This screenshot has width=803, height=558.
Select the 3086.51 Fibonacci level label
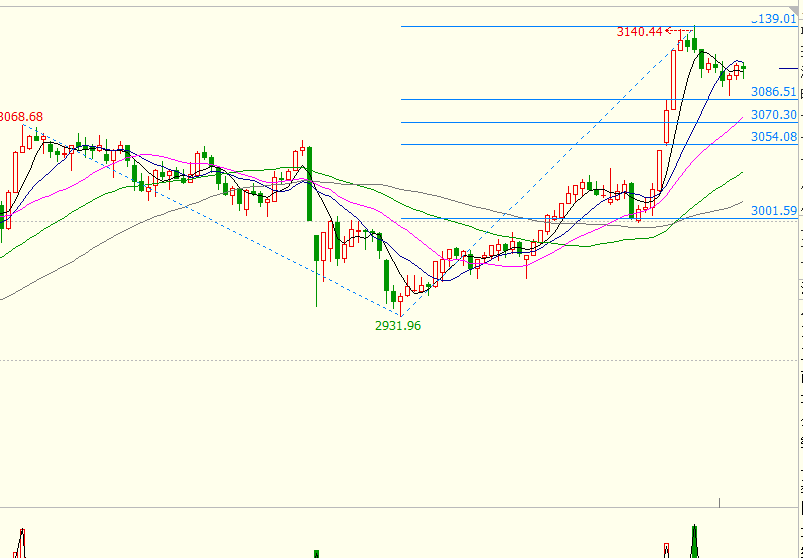(774, 92)
